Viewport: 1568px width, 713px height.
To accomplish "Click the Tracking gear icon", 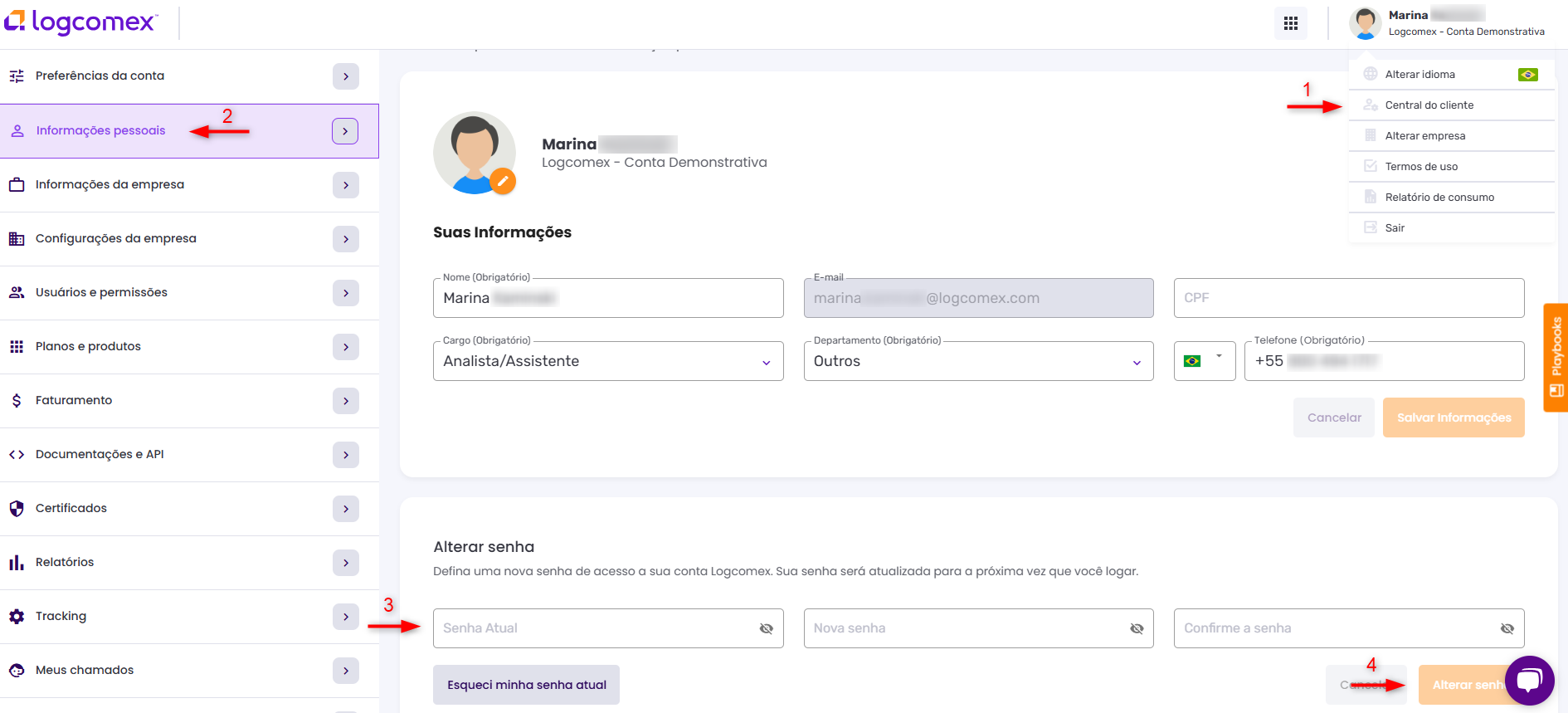I will coord(17,616).
